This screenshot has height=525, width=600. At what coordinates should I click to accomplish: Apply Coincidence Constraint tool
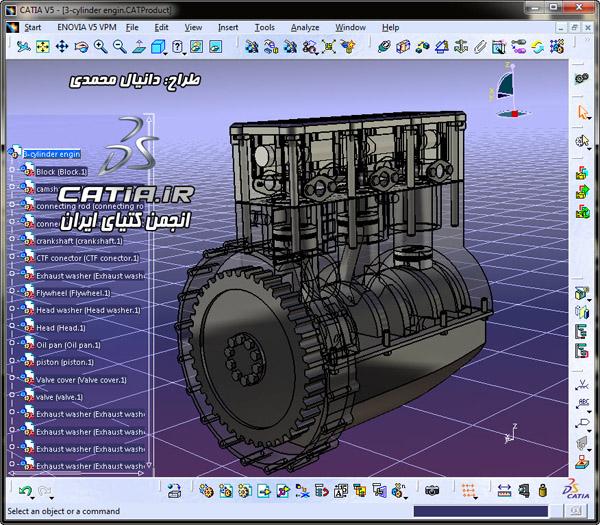(x=384, y=47)
